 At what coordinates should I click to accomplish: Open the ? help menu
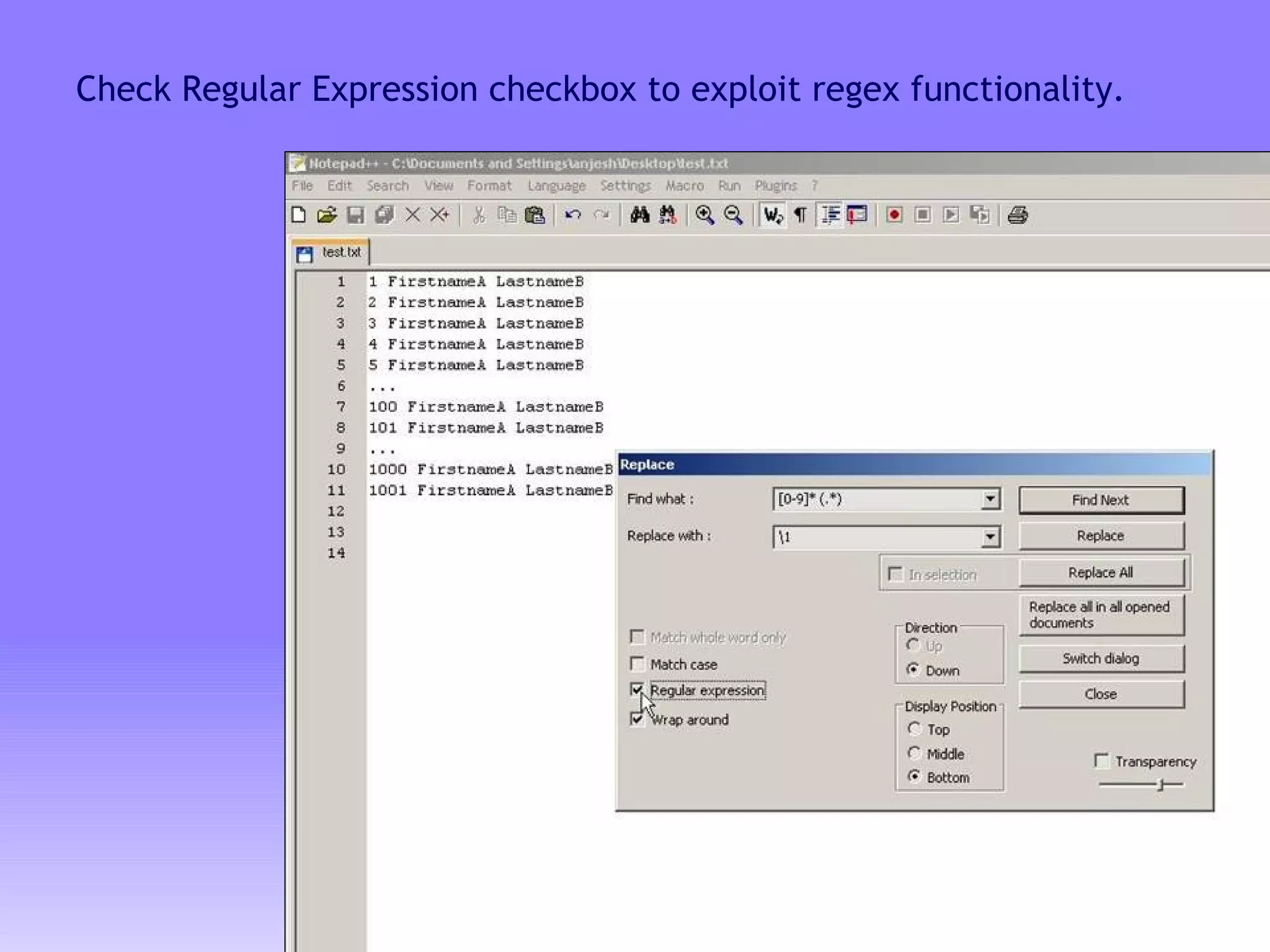[x=815, y=185]
